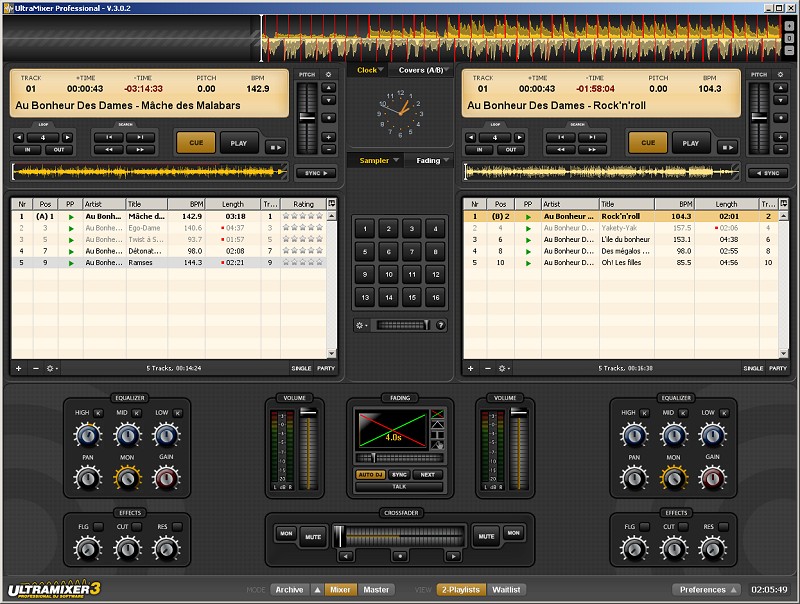800x604 pixels.
Task: Move crossfader left with arrow button
Action: point(346,556)
